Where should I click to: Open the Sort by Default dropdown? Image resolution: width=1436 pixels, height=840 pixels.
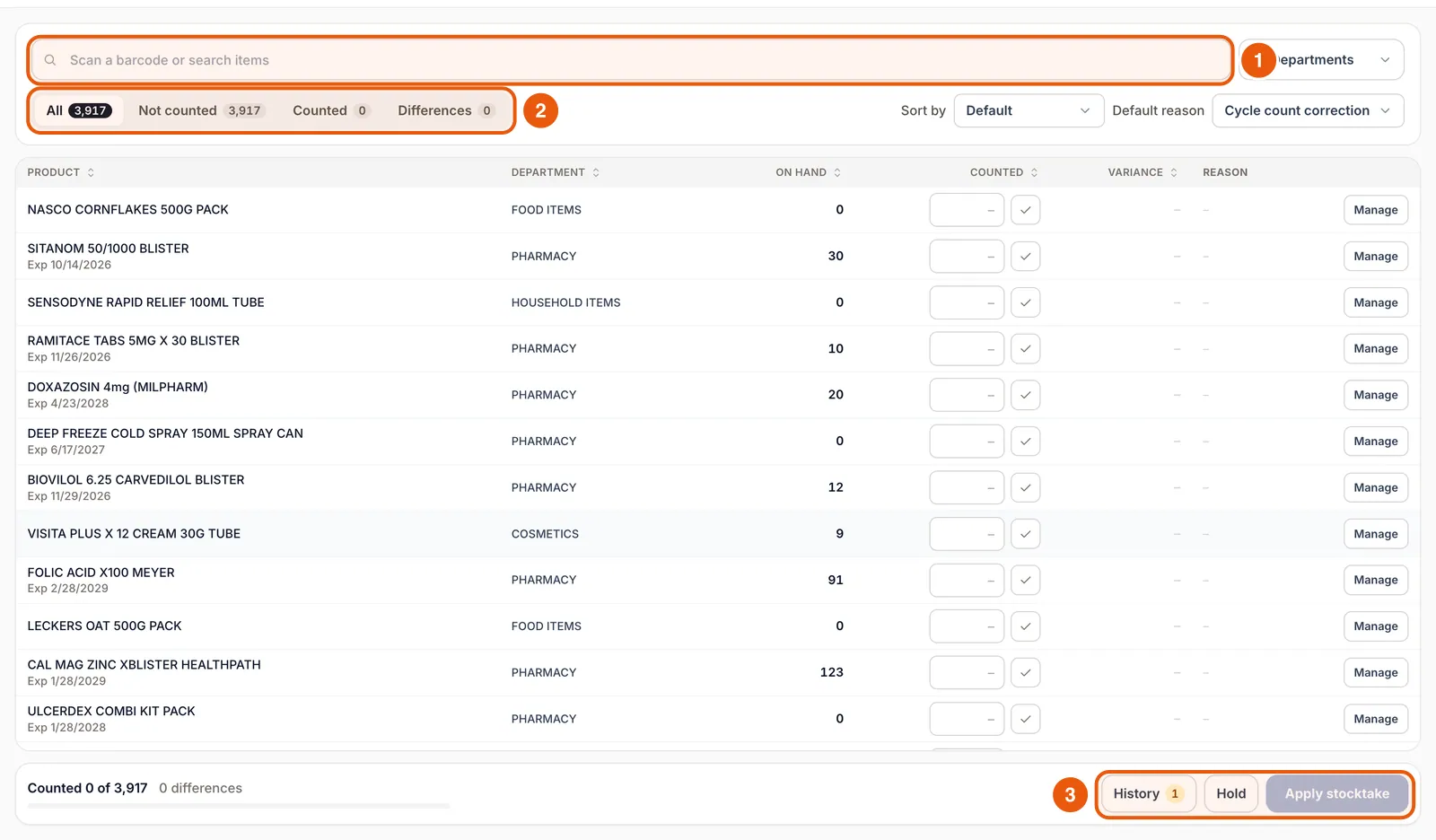pos(1029,110)
